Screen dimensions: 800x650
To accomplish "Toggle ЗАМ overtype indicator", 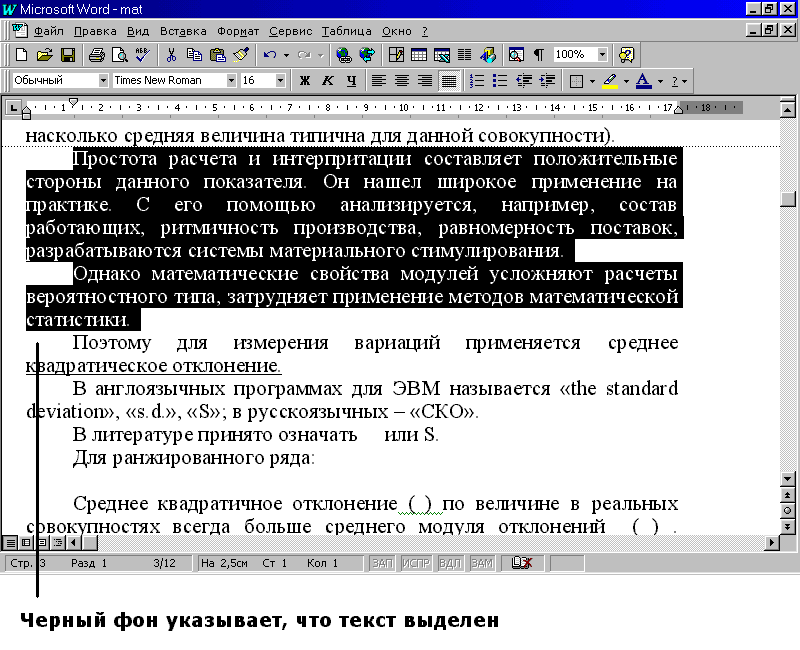I will pos(482,563).
